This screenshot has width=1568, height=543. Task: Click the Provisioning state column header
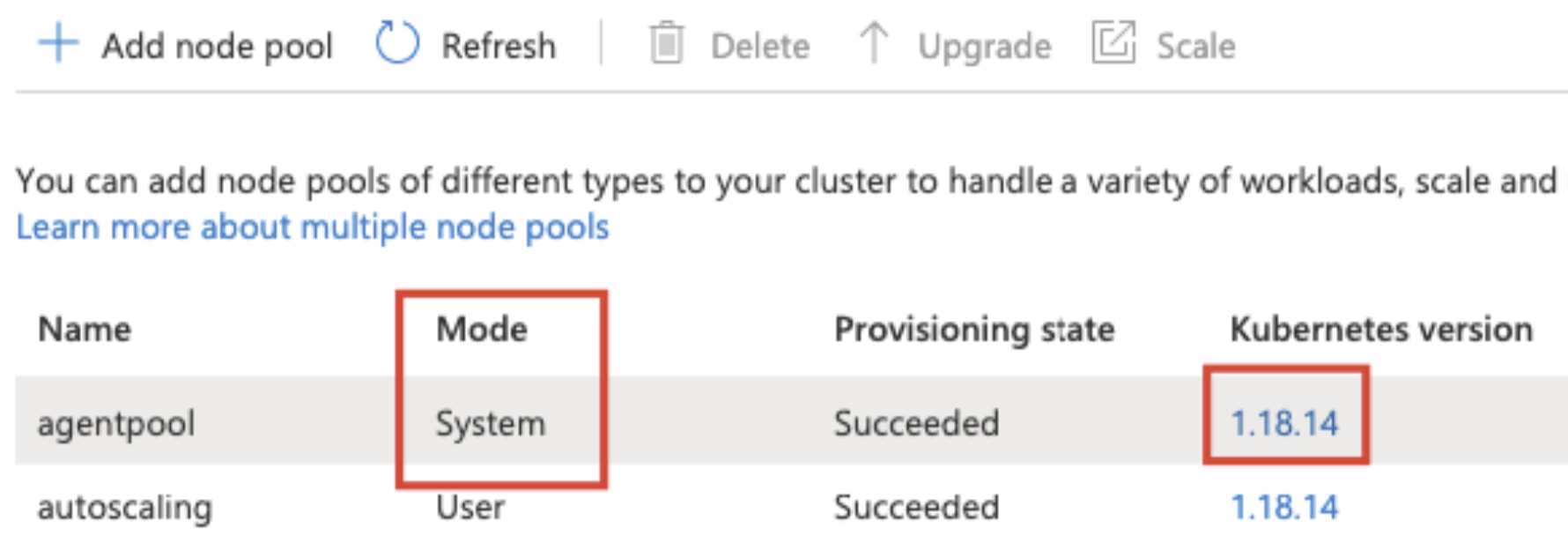pyautogui.click(x=974, y=330)
